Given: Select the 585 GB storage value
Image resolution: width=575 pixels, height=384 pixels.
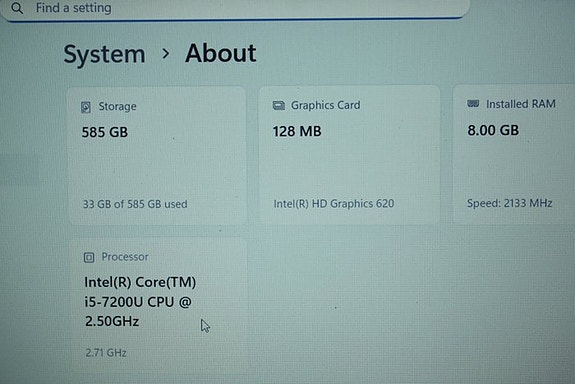Looking at the screenshot, I should click(x=105, y=132).
